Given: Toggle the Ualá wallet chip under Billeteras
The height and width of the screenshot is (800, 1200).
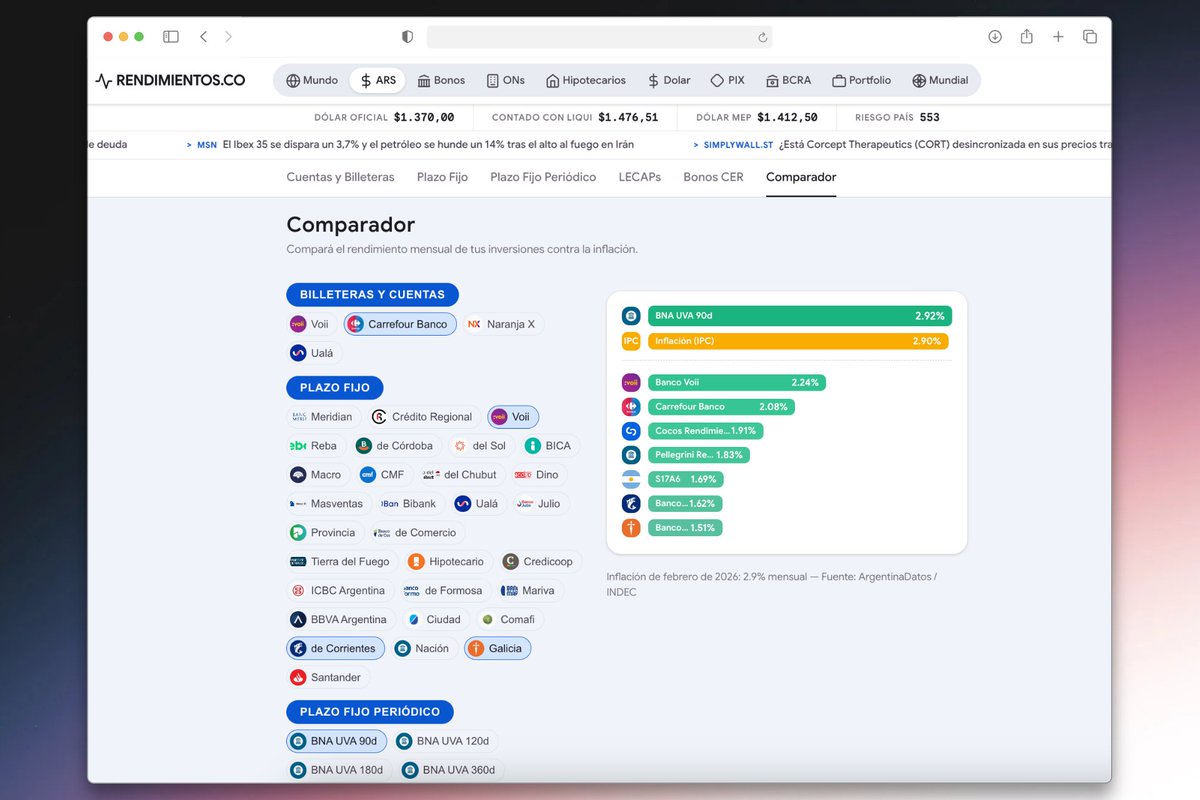Looking at the screenshot, I should (313, 353).
